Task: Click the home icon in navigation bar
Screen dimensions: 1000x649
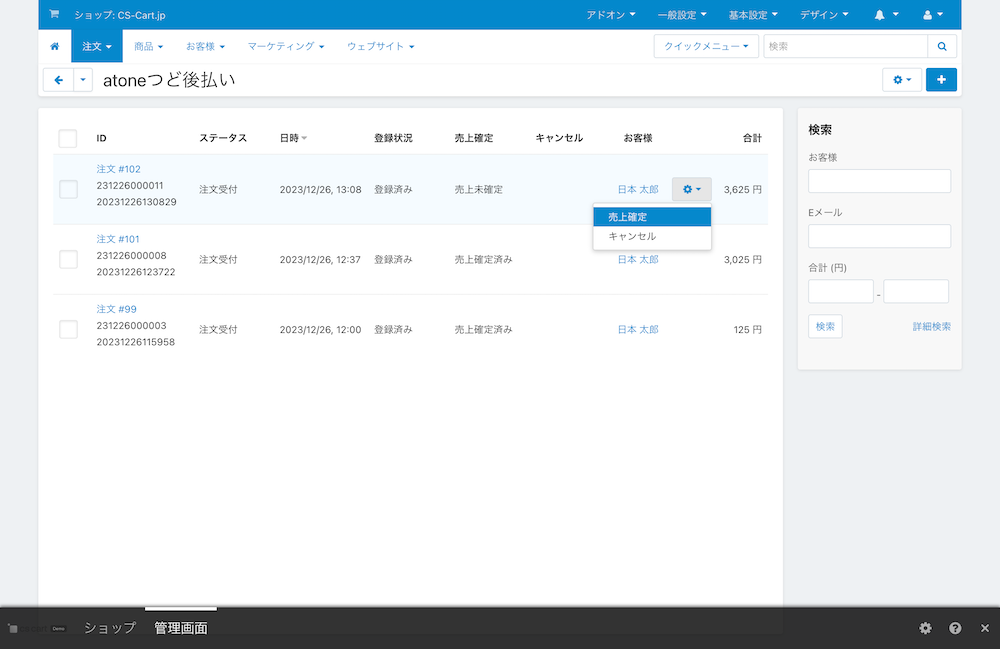Action: click(55, 47)
